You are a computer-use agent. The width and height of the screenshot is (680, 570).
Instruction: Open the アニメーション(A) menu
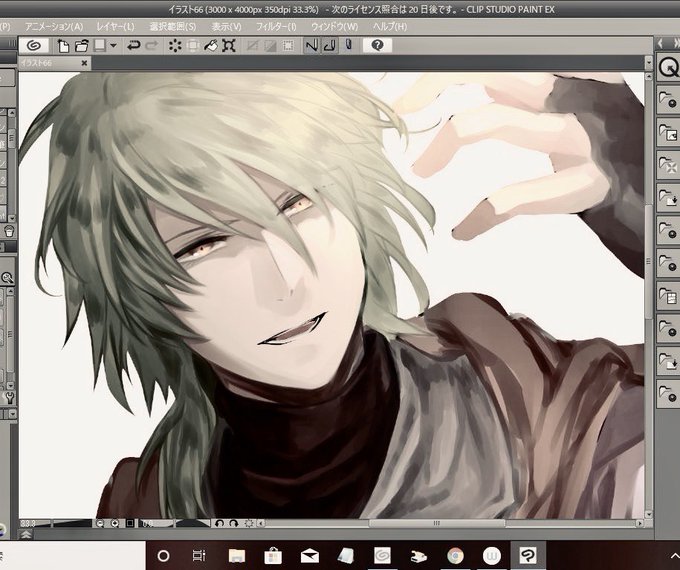54,27
